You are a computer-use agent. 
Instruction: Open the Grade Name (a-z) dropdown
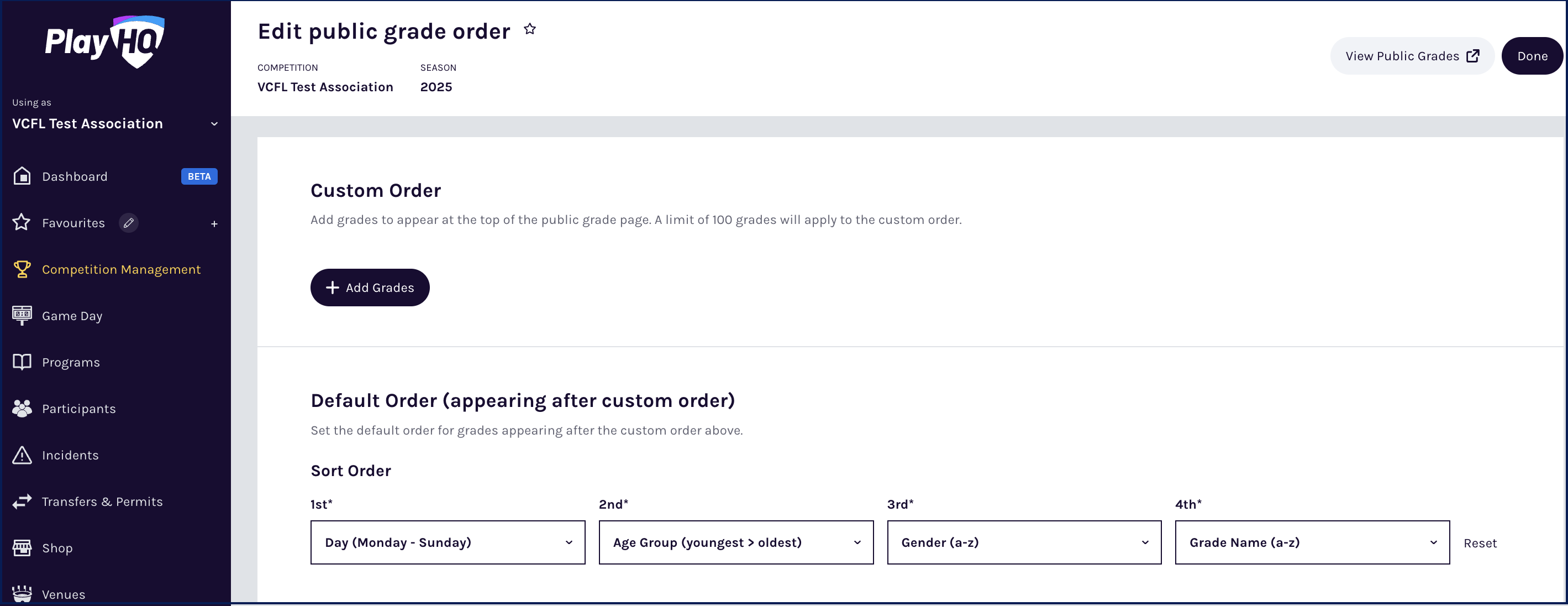1312,542
